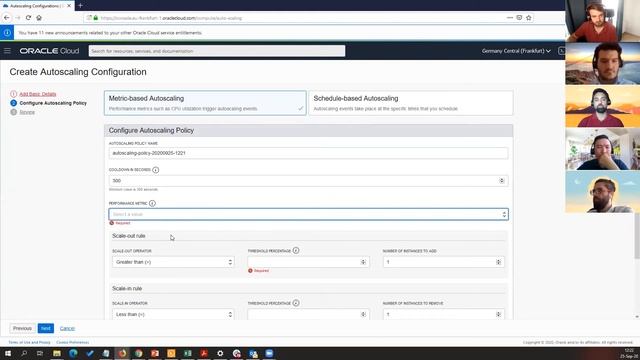
Task: Show info for Scale-out Threshold Percentage
Action: pyautogui.click(x=296, y=250)
